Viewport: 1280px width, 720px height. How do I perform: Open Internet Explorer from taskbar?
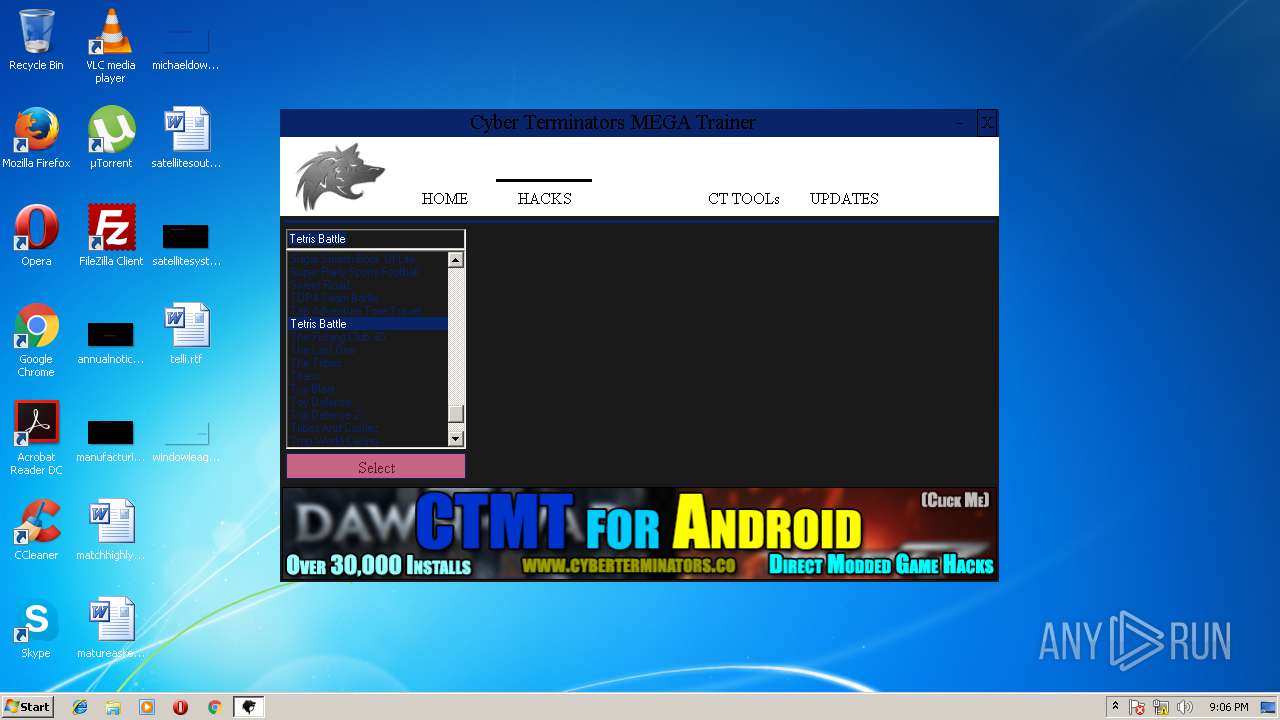tap(80, 707)
